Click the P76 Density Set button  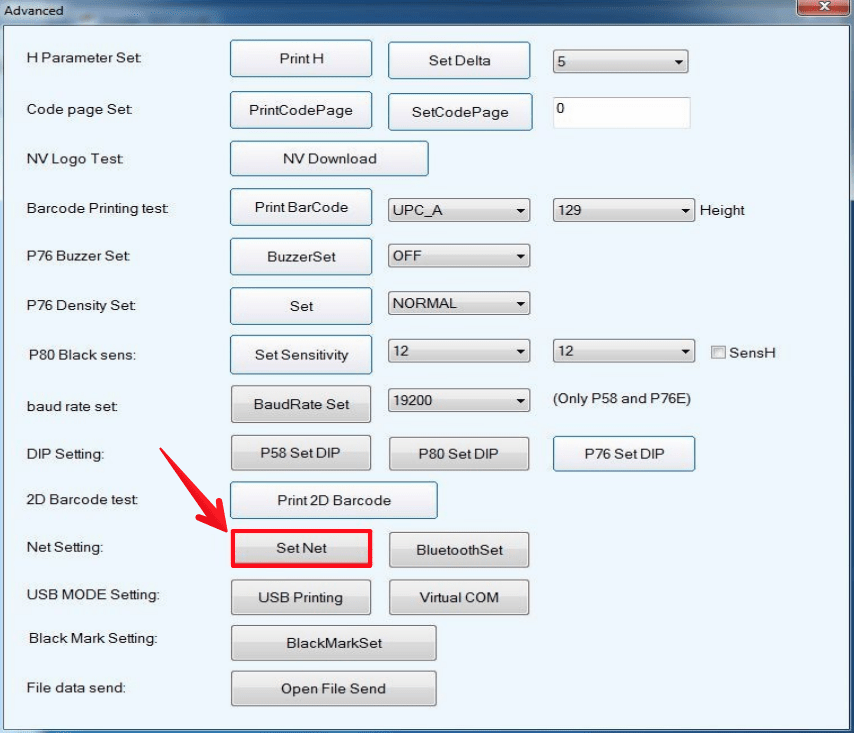[301, 306]
